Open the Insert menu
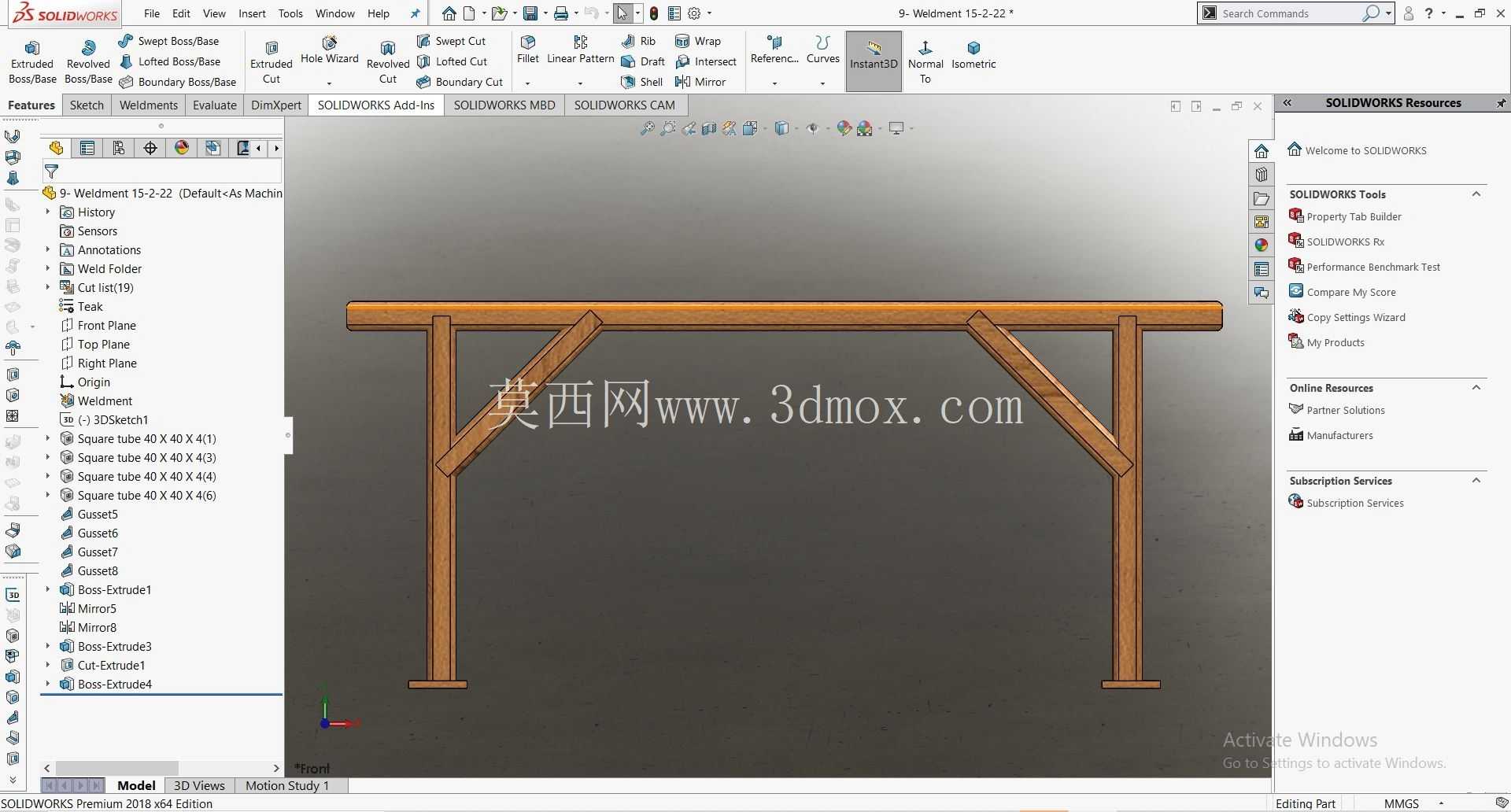The image size is (1511, 812). 252,13
